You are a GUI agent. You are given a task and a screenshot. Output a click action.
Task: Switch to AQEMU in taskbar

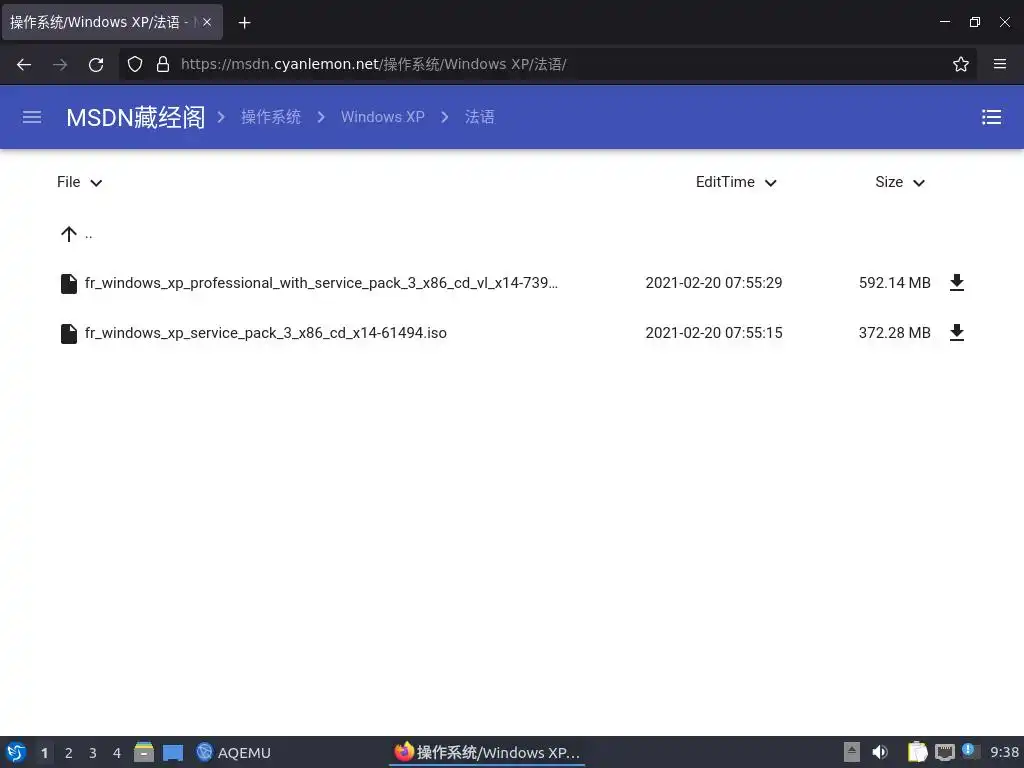click(x=233, y=753)
